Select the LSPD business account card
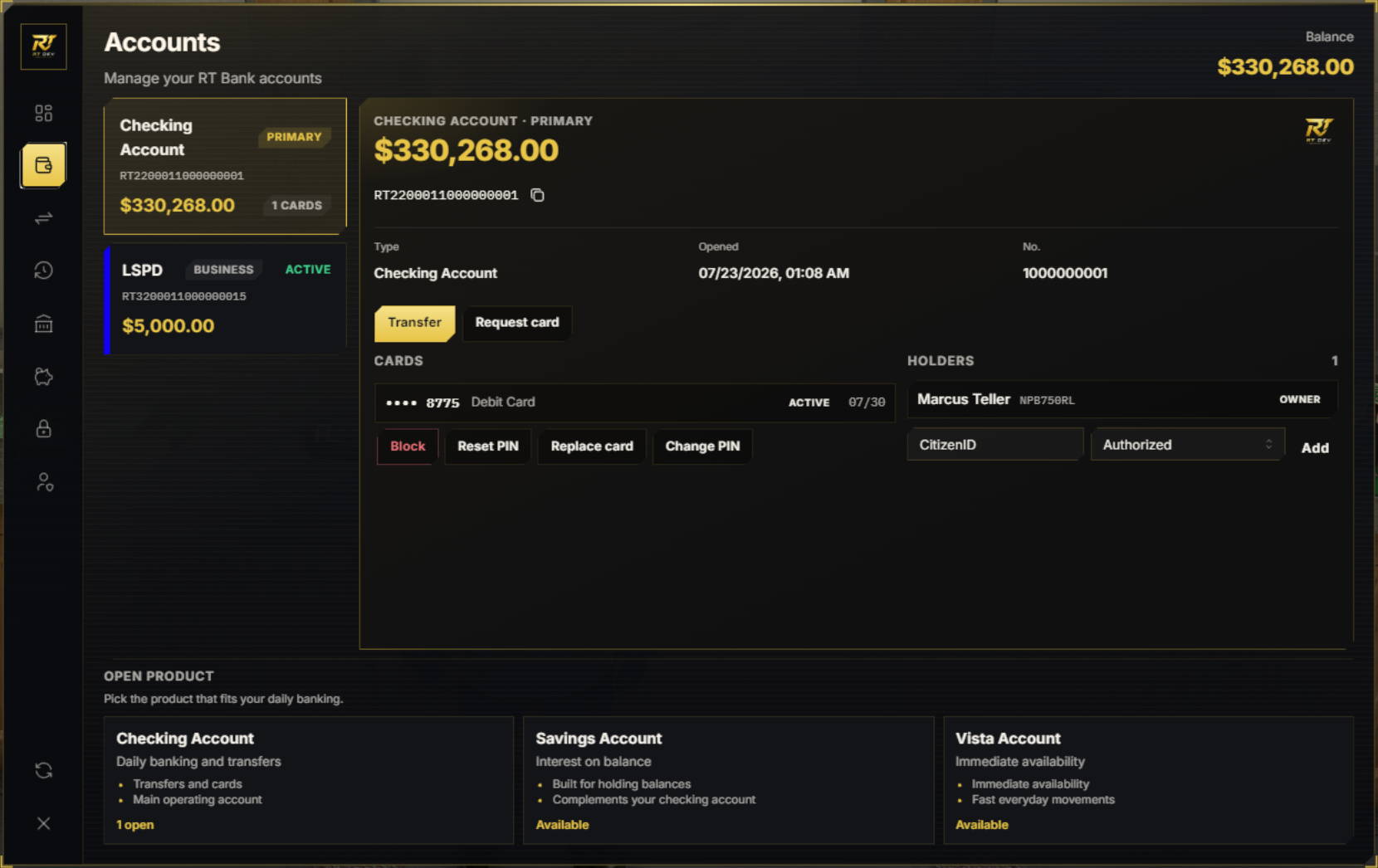 [x=225, y=300]
